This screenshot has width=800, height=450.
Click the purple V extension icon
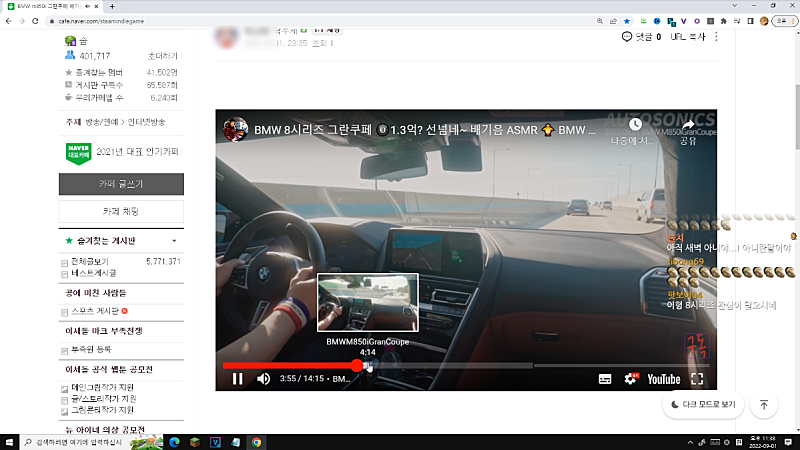[684, 21]
